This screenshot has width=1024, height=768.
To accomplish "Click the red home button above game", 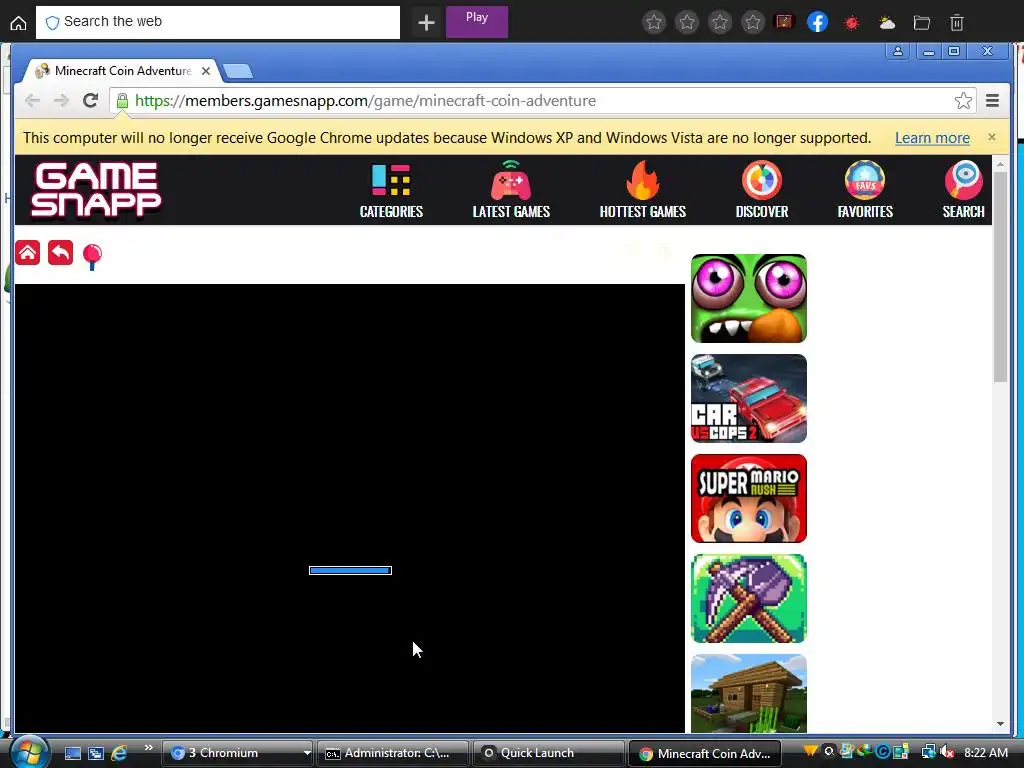I will tap(28, 253).
